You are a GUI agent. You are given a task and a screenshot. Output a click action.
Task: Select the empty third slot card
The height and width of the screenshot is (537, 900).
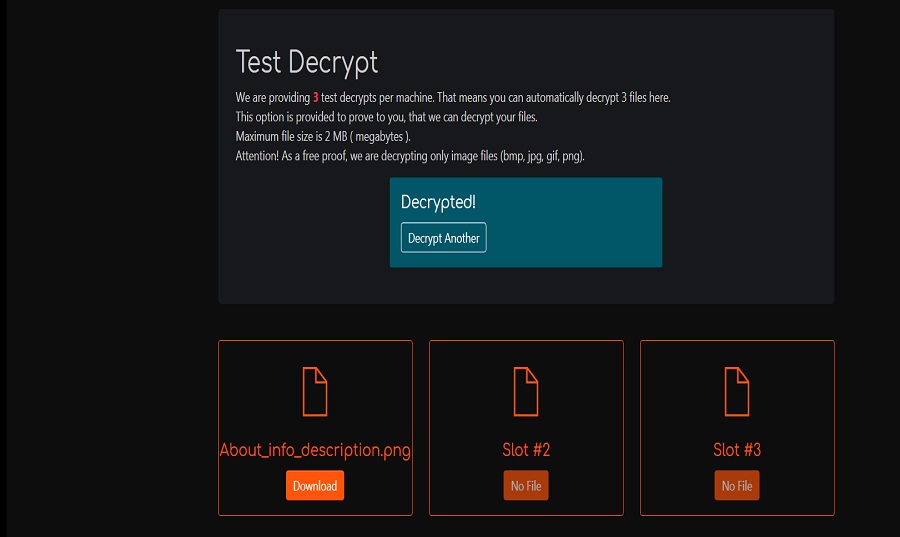click(737, 428)
